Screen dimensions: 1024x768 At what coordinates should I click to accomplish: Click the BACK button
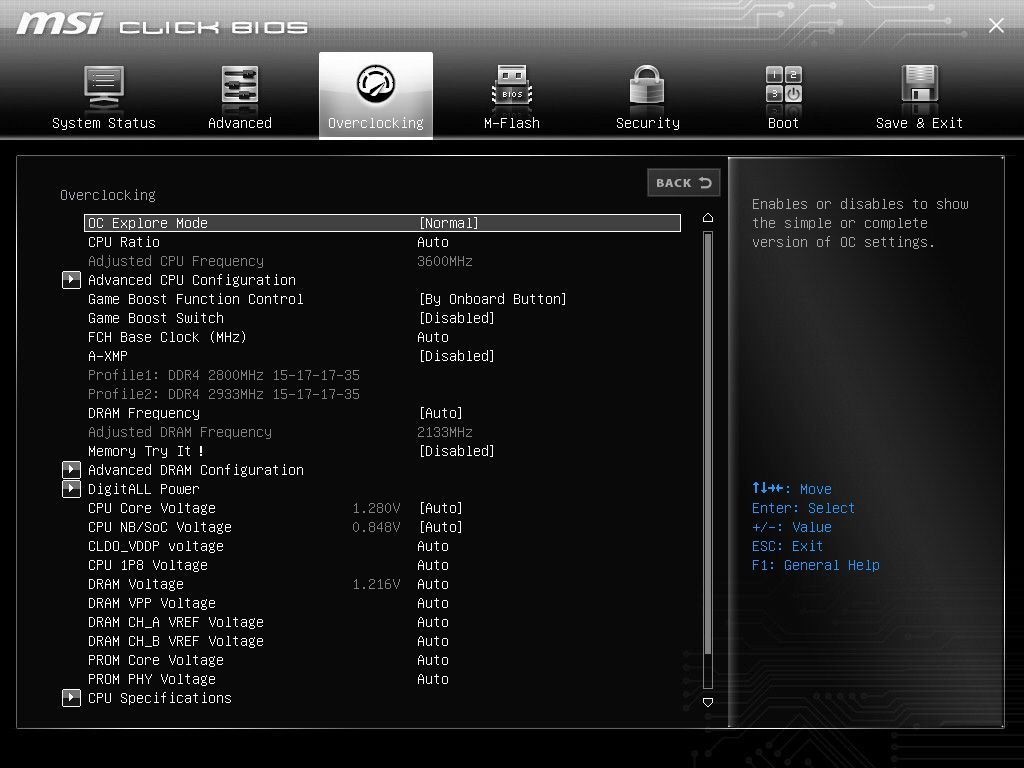pyautogui.click(x=684, y=183)
